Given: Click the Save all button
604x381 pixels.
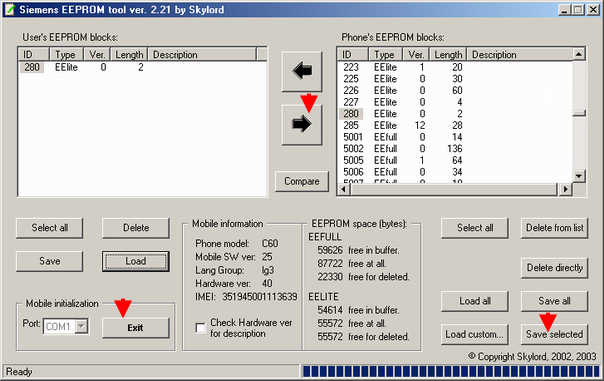Looking at the screenshot, I should (x=555, y=301).
